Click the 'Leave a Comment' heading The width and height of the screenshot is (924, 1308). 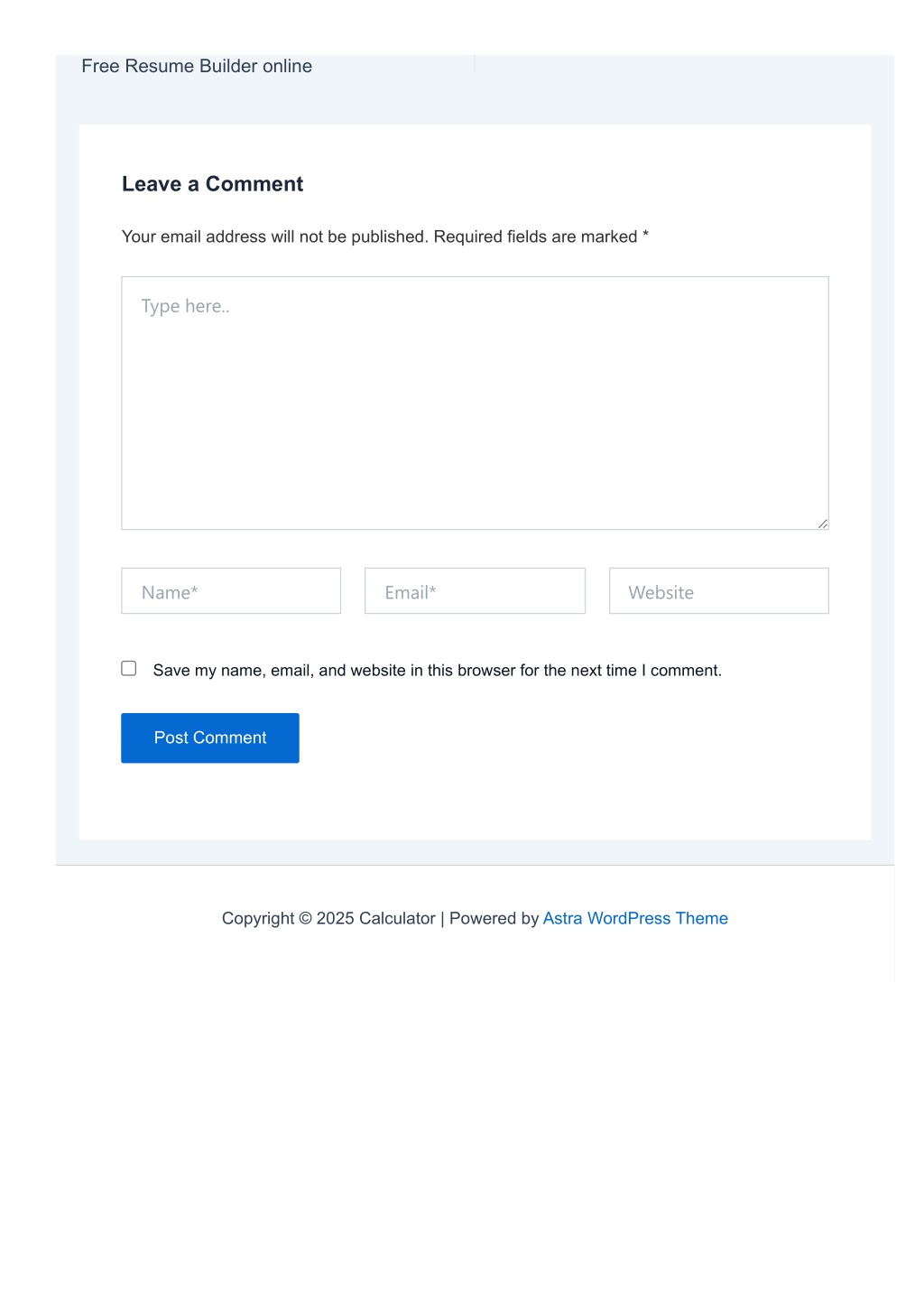[212, 184]
